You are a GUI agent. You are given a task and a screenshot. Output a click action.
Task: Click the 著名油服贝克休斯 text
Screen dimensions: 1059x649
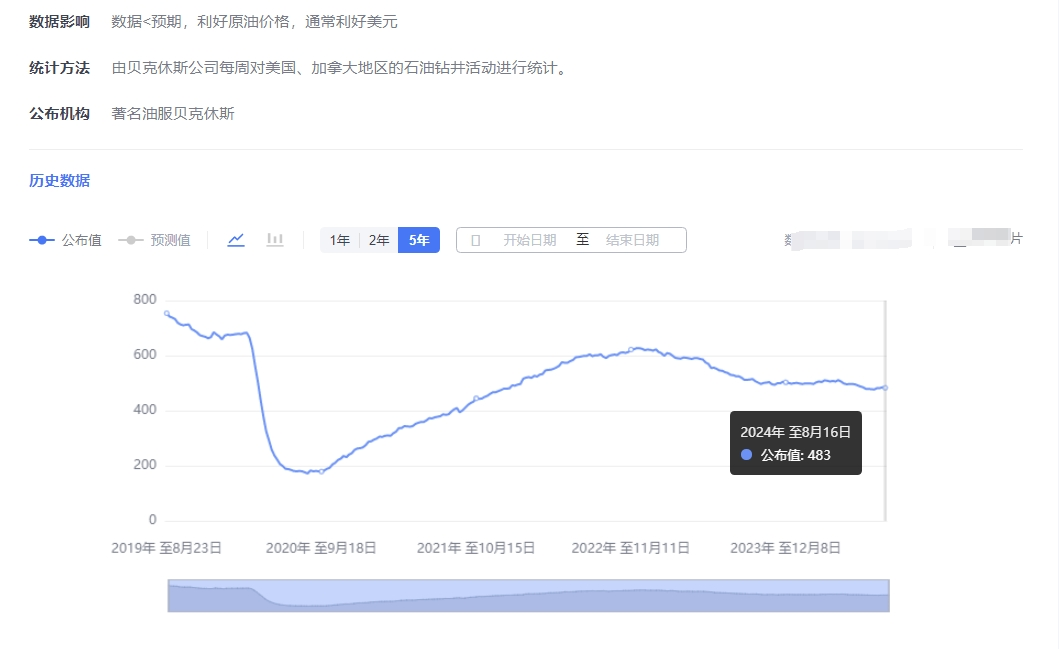[173, 113]
